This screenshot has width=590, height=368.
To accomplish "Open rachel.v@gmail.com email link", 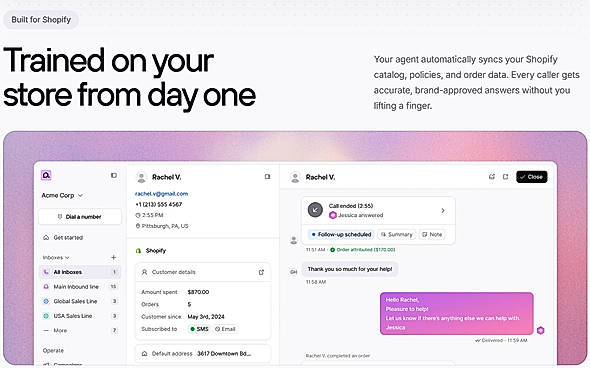I will click(x=161, y=194).
